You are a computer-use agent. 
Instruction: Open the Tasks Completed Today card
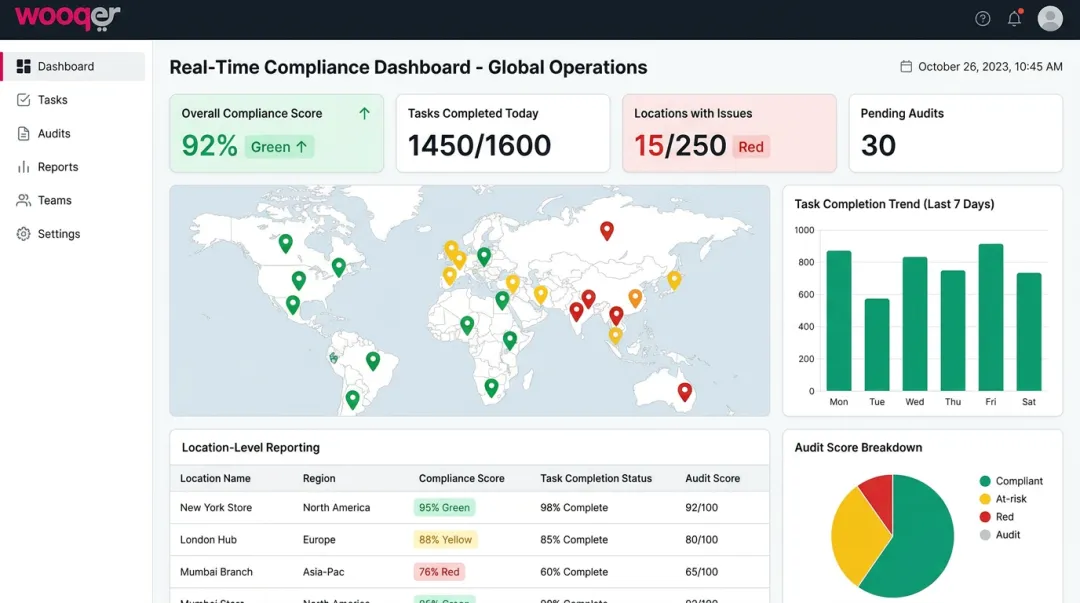pos(503,133)
